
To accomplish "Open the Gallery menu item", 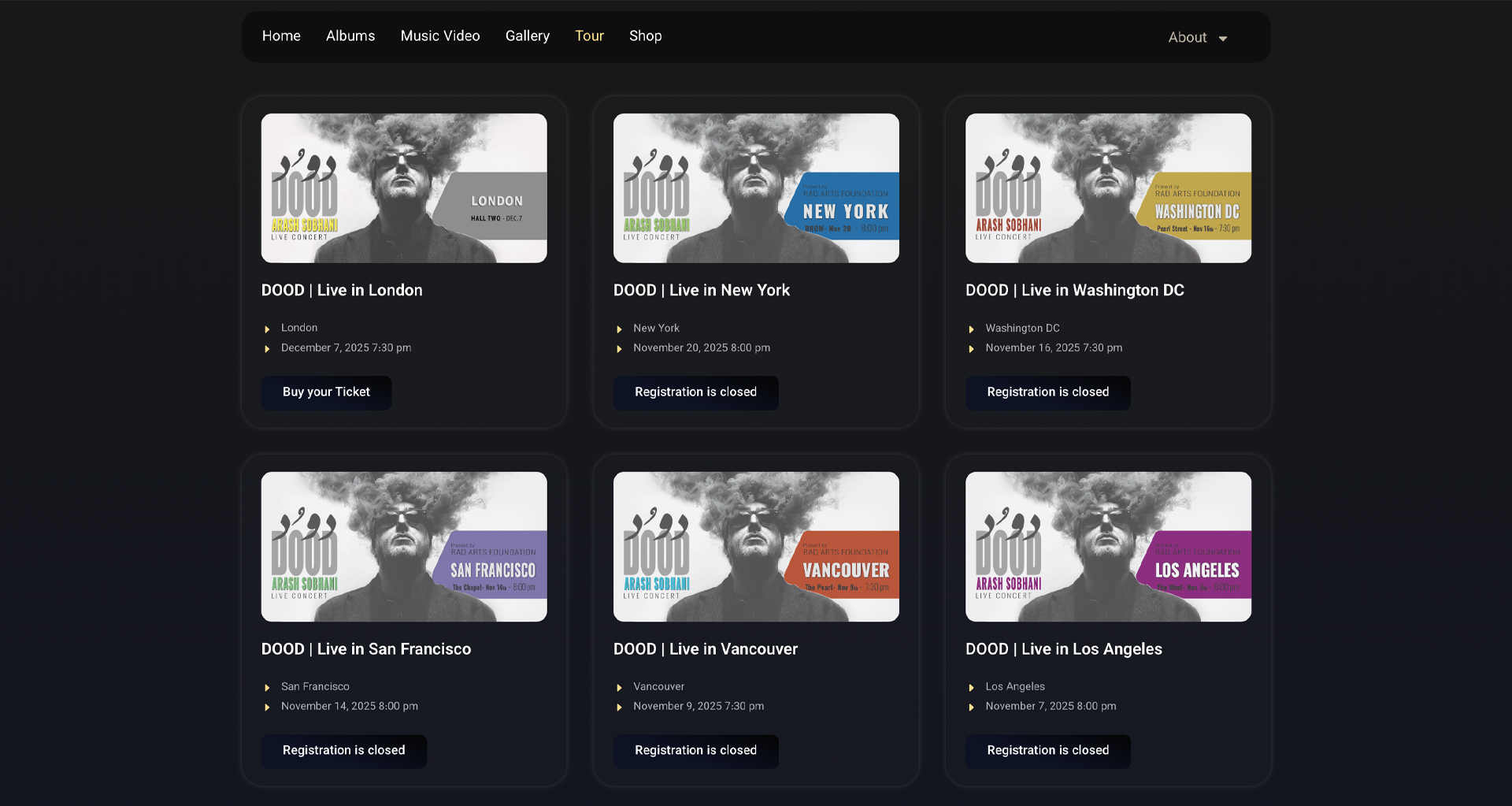I will click(x=528, y=36).
